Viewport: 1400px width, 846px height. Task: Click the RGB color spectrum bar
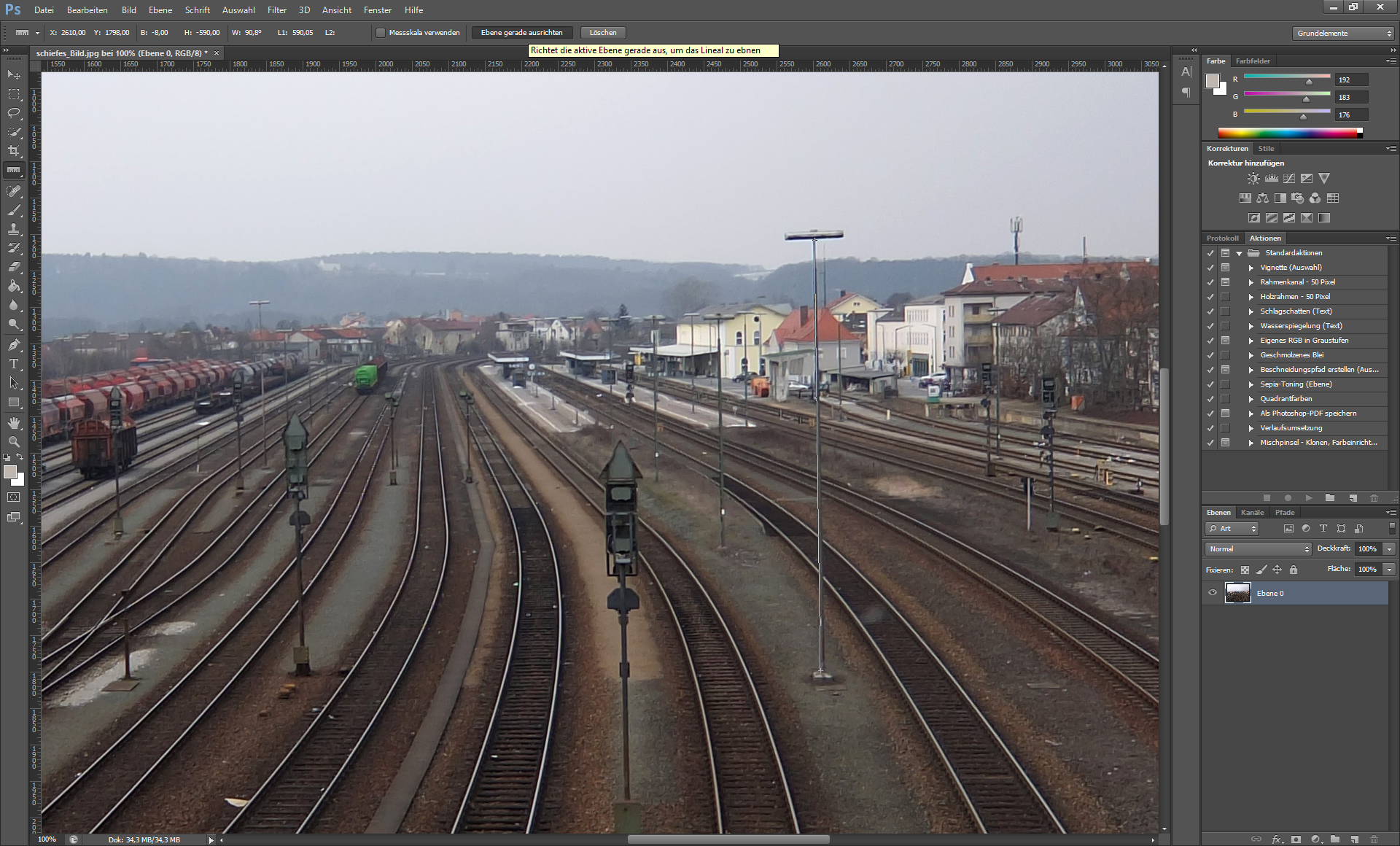(x=1288, y=133)
